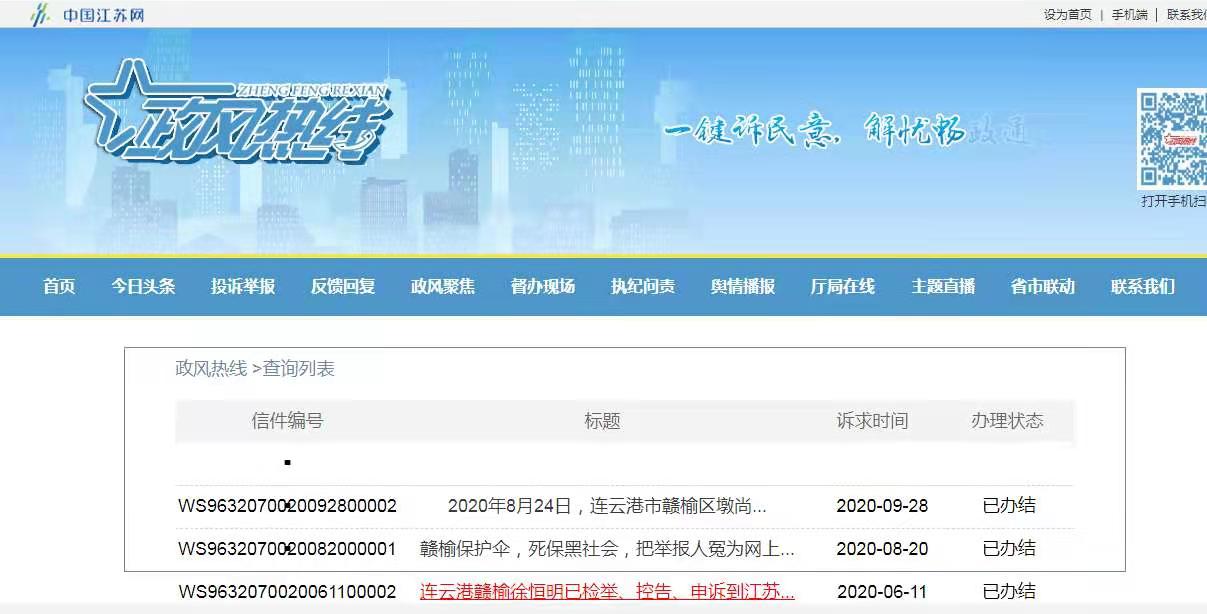1207x614 pixels.
Task: Open the 手机端 link in header
Action: pos(1129,15)
